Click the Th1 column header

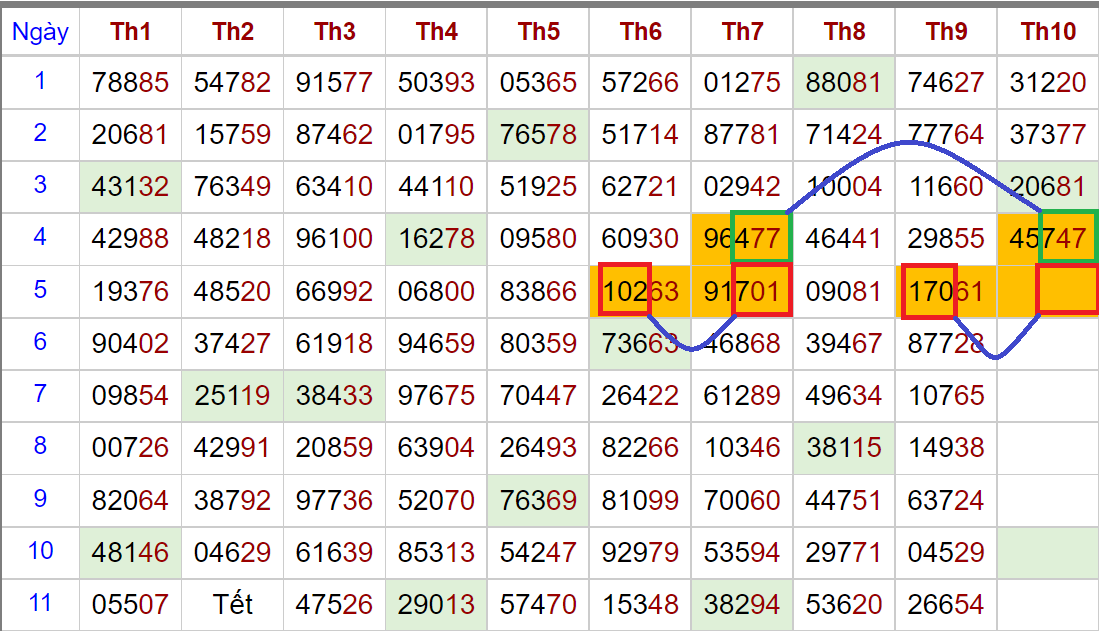tap(131, 32)
